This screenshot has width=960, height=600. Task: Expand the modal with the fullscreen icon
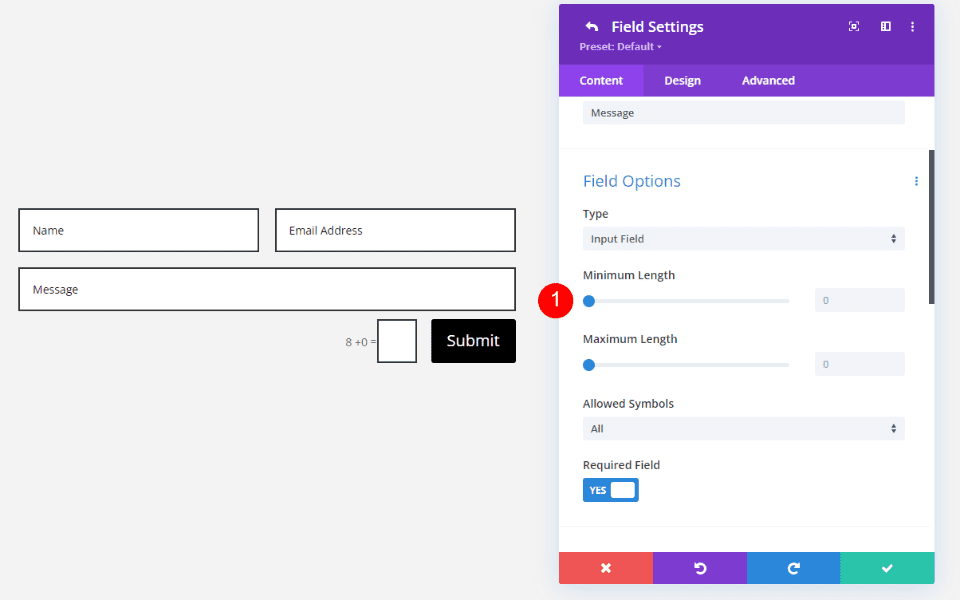coord(853,26)
